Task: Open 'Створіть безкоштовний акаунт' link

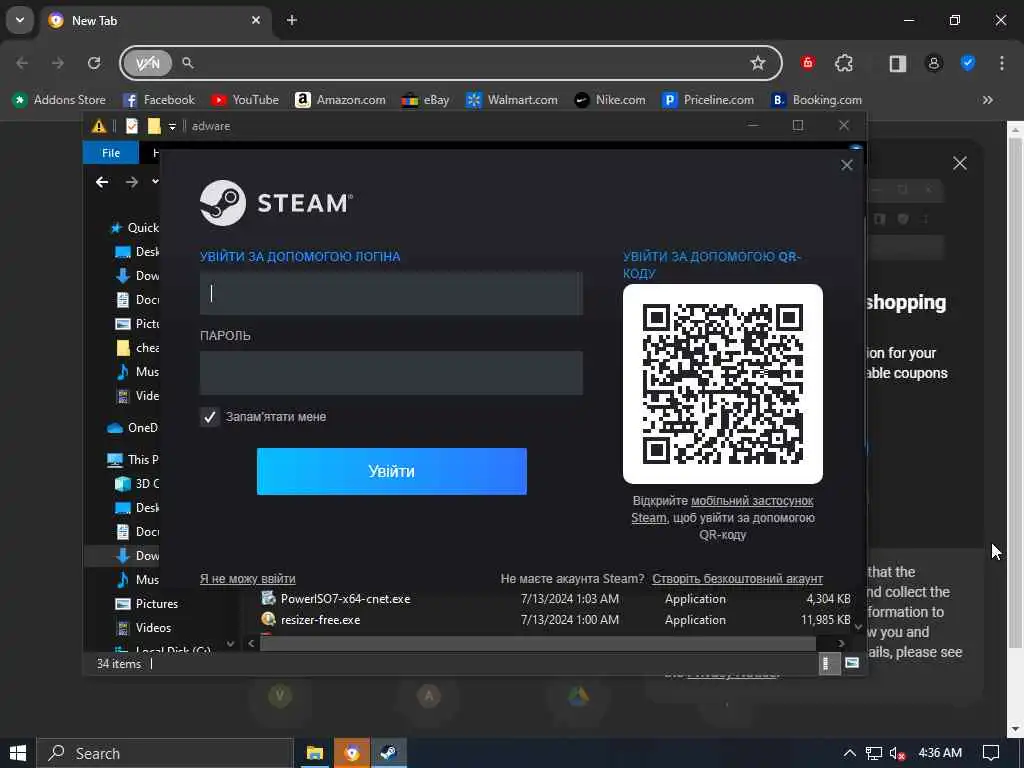Action: point(737,579)
